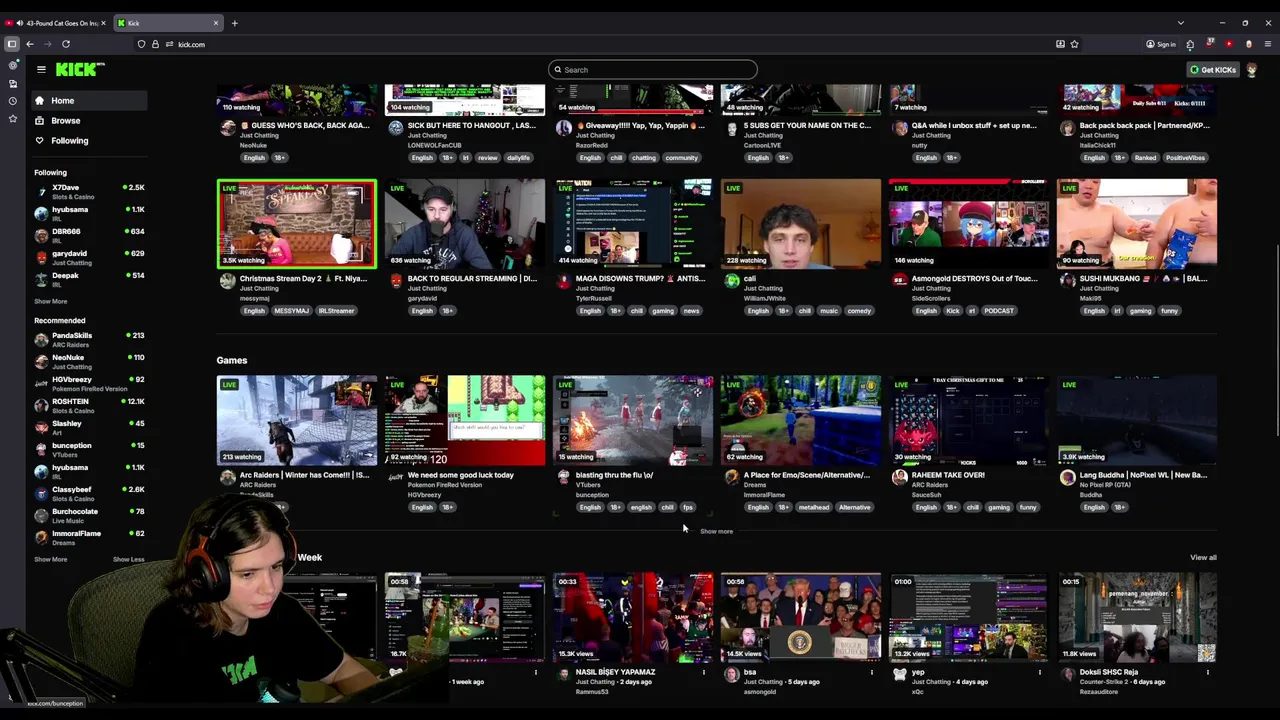
Task: Open ROSHTEIN in Recommended list
Action: pyautogui.click(x=88, y=405)
